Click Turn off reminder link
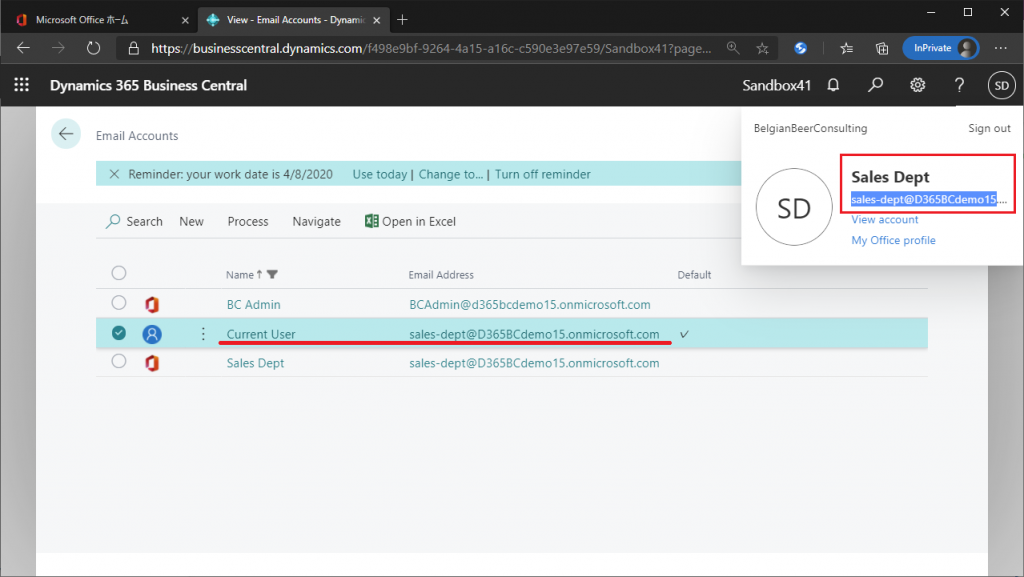This screenshot has height=577, width=1024. click(542, 174)
